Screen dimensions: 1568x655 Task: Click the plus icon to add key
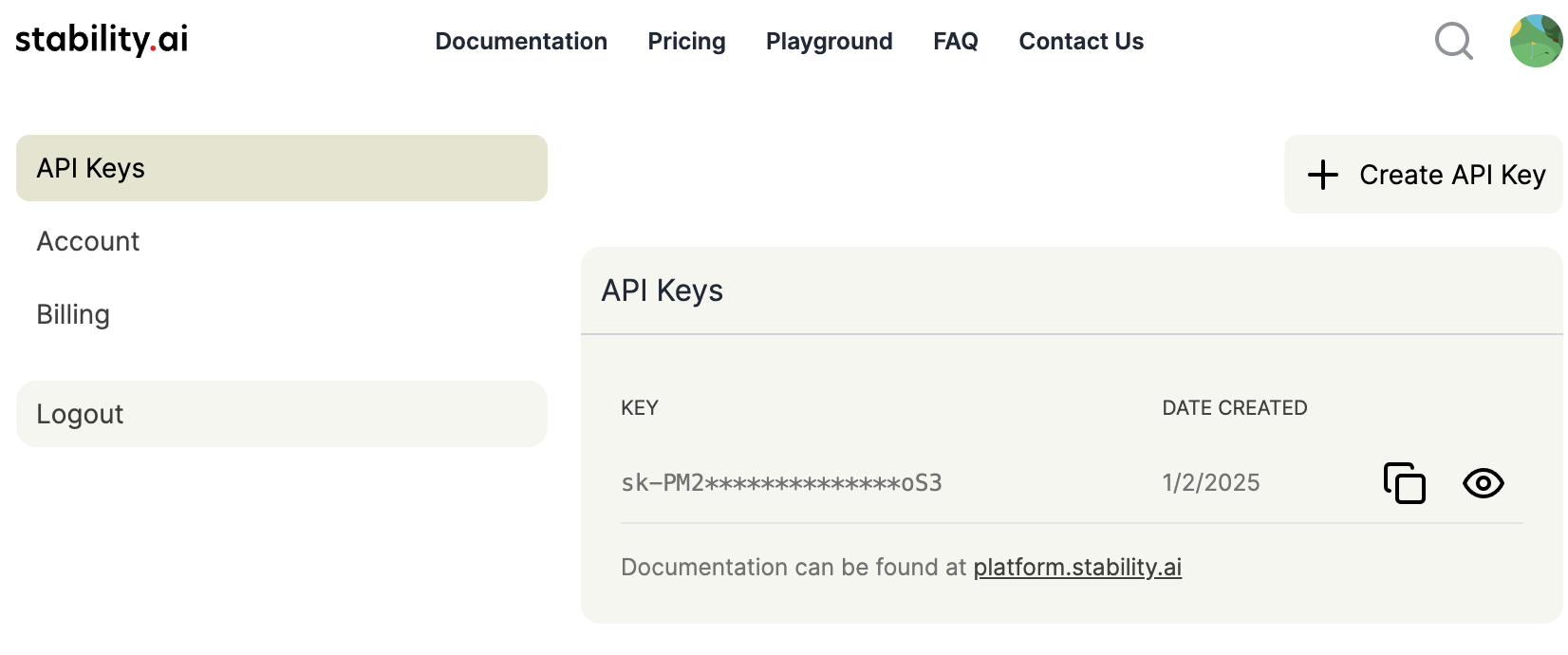(x=1322, y=175)
